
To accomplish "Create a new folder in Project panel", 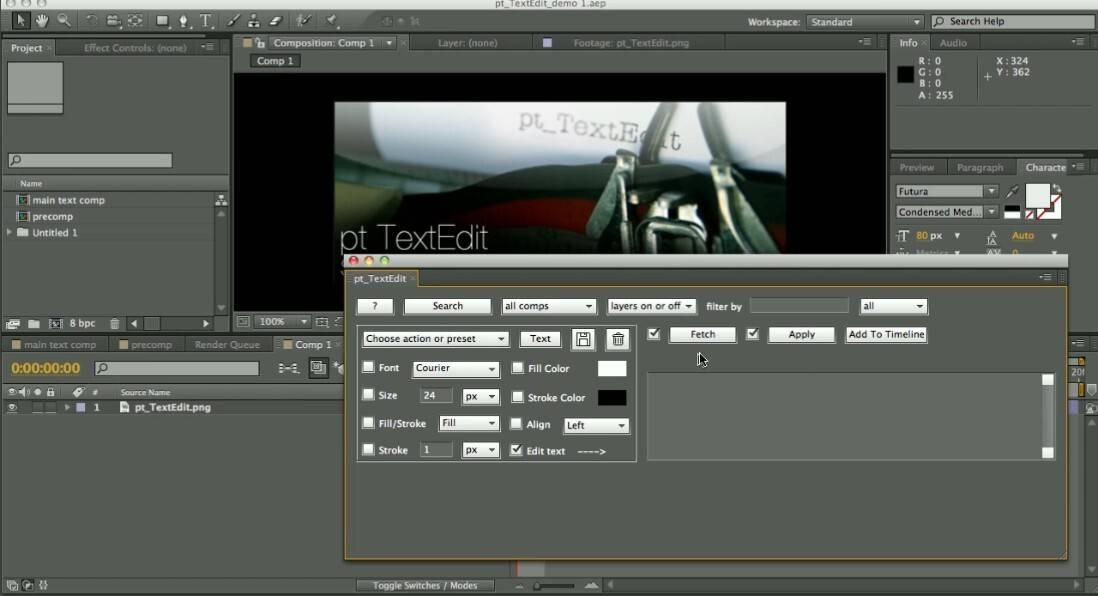I will (x=33, y=324).
